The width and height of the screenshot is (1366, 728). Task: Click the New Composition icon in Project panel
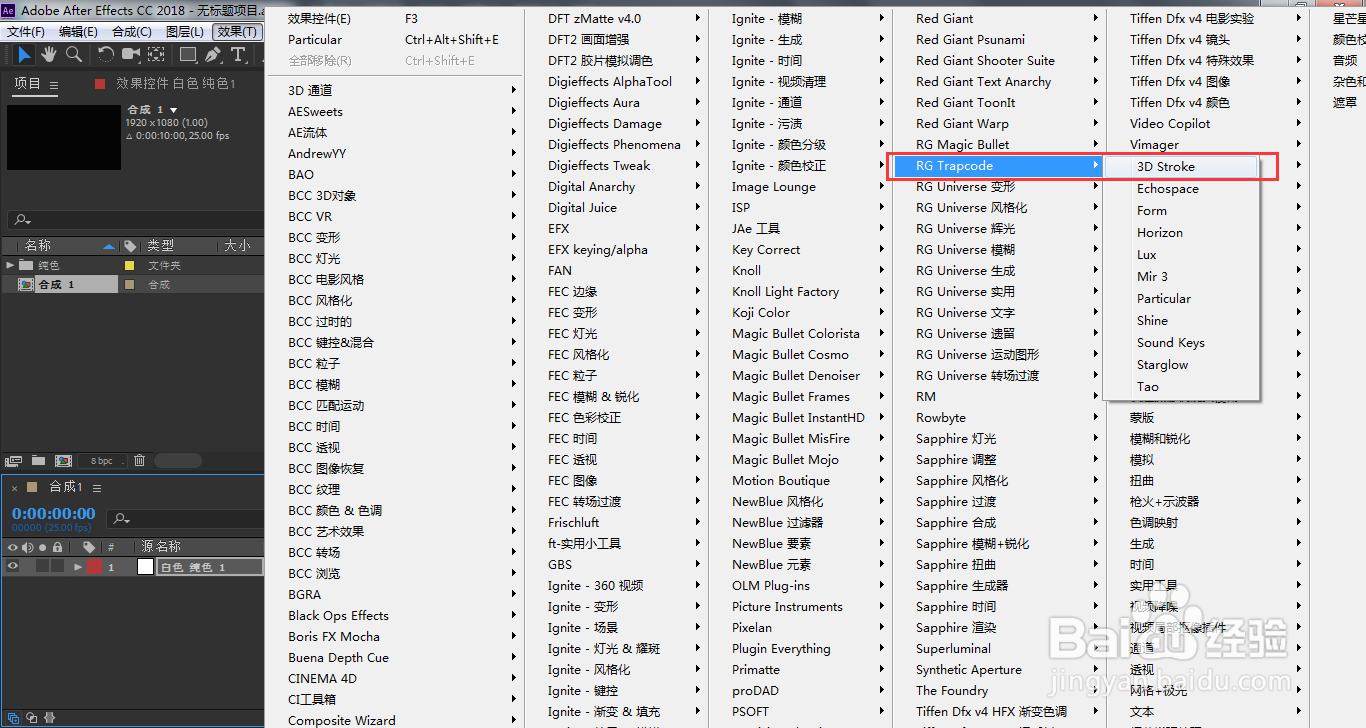pos(63,461)
